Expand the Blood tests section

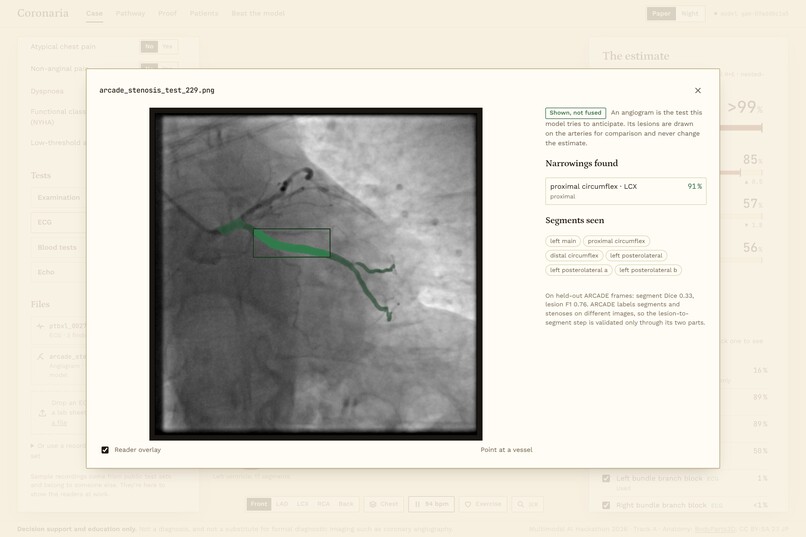pyautogui.click(x=59, y=247)
